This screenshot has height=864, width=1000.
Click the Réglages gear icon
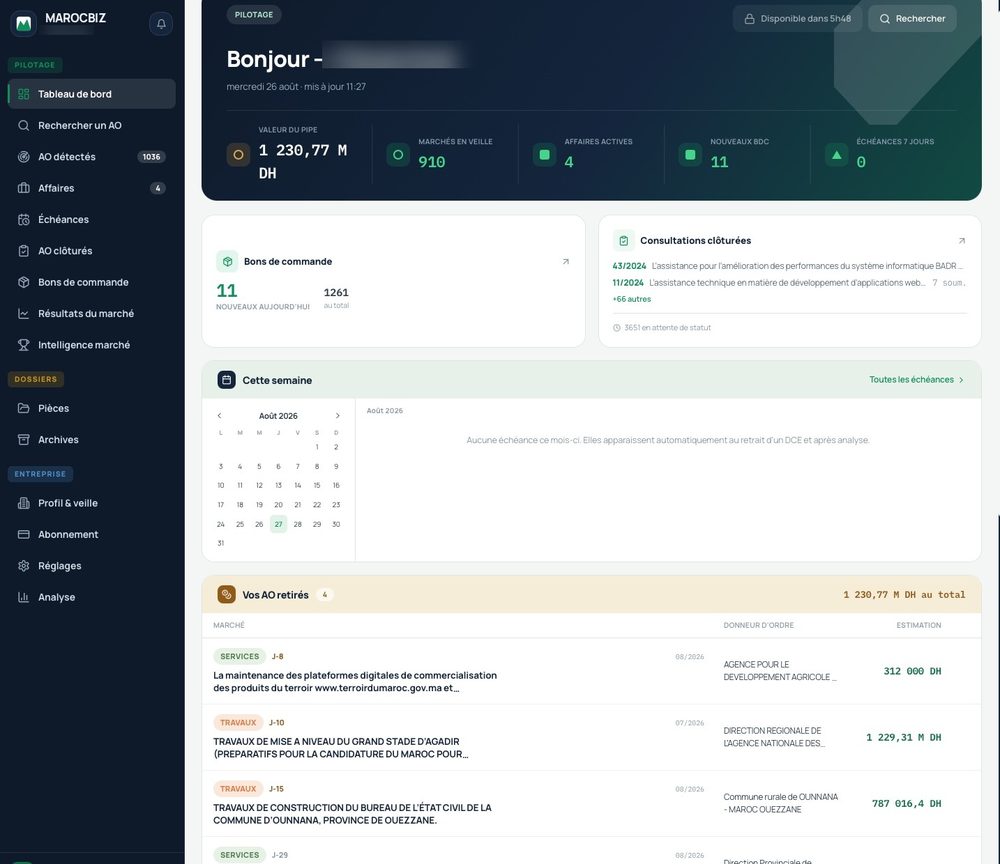point(24,566)
